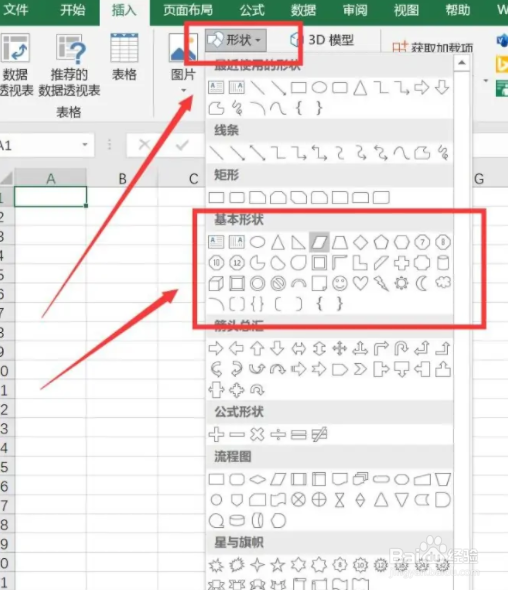Image resolution: width=508 pixels, height=590 pixels.
Task: Choose the frame basic shape
Action: tap(319, 263)
